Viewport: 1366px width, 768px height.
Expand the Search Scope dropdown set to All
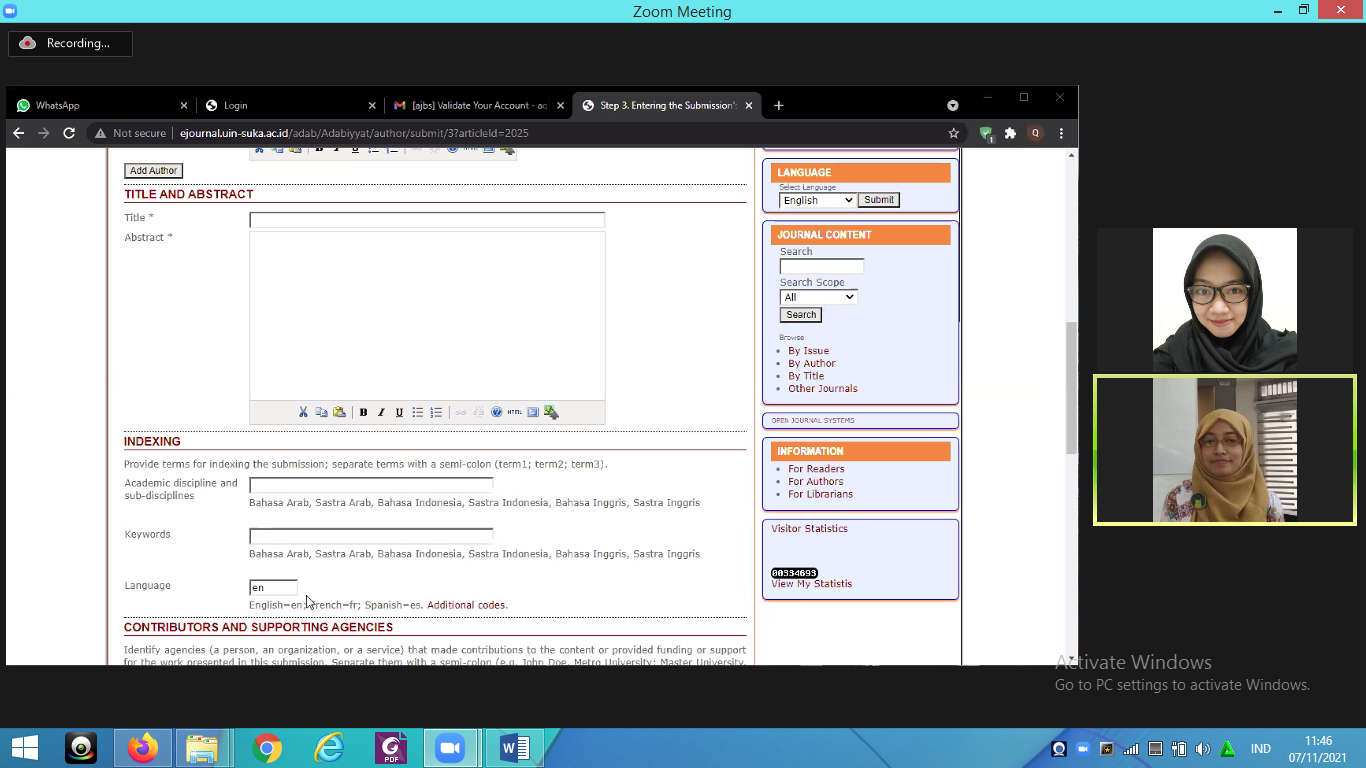[x=818, y=297]
